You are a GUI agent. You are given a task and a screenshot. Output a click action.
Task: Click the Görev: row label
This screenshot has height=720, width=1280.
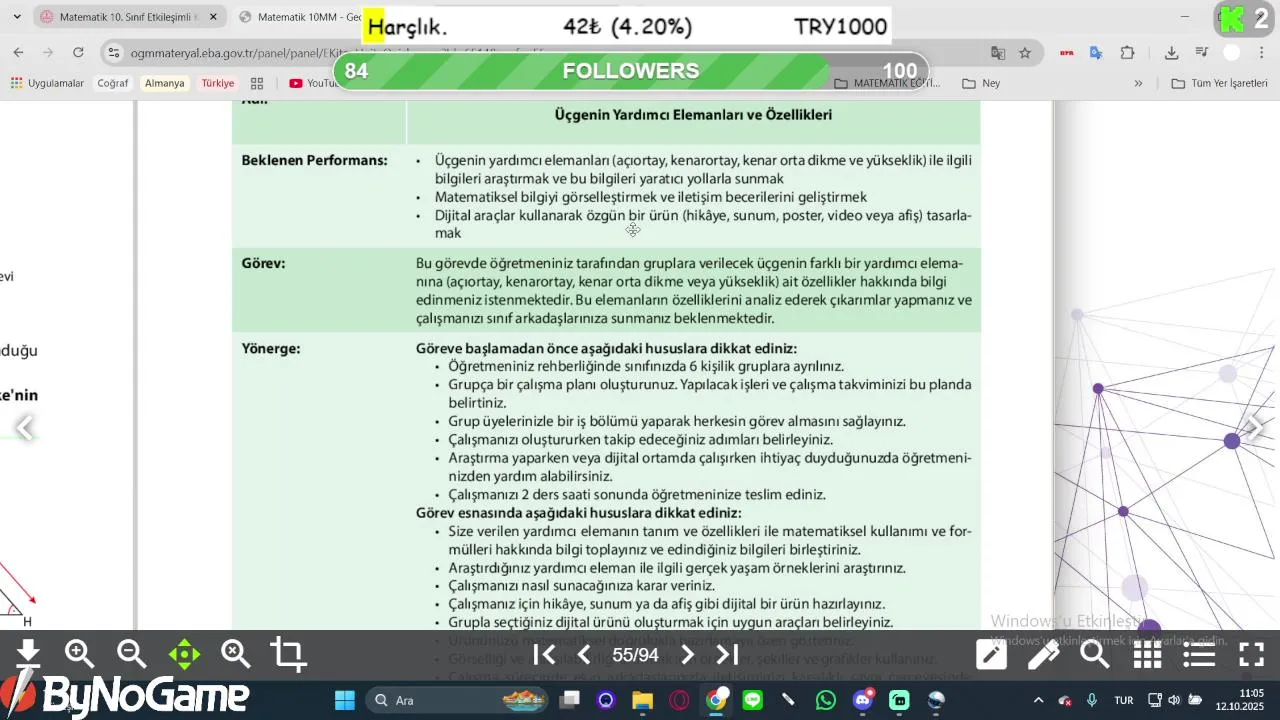pyautogui.click(x=263, y=263)
